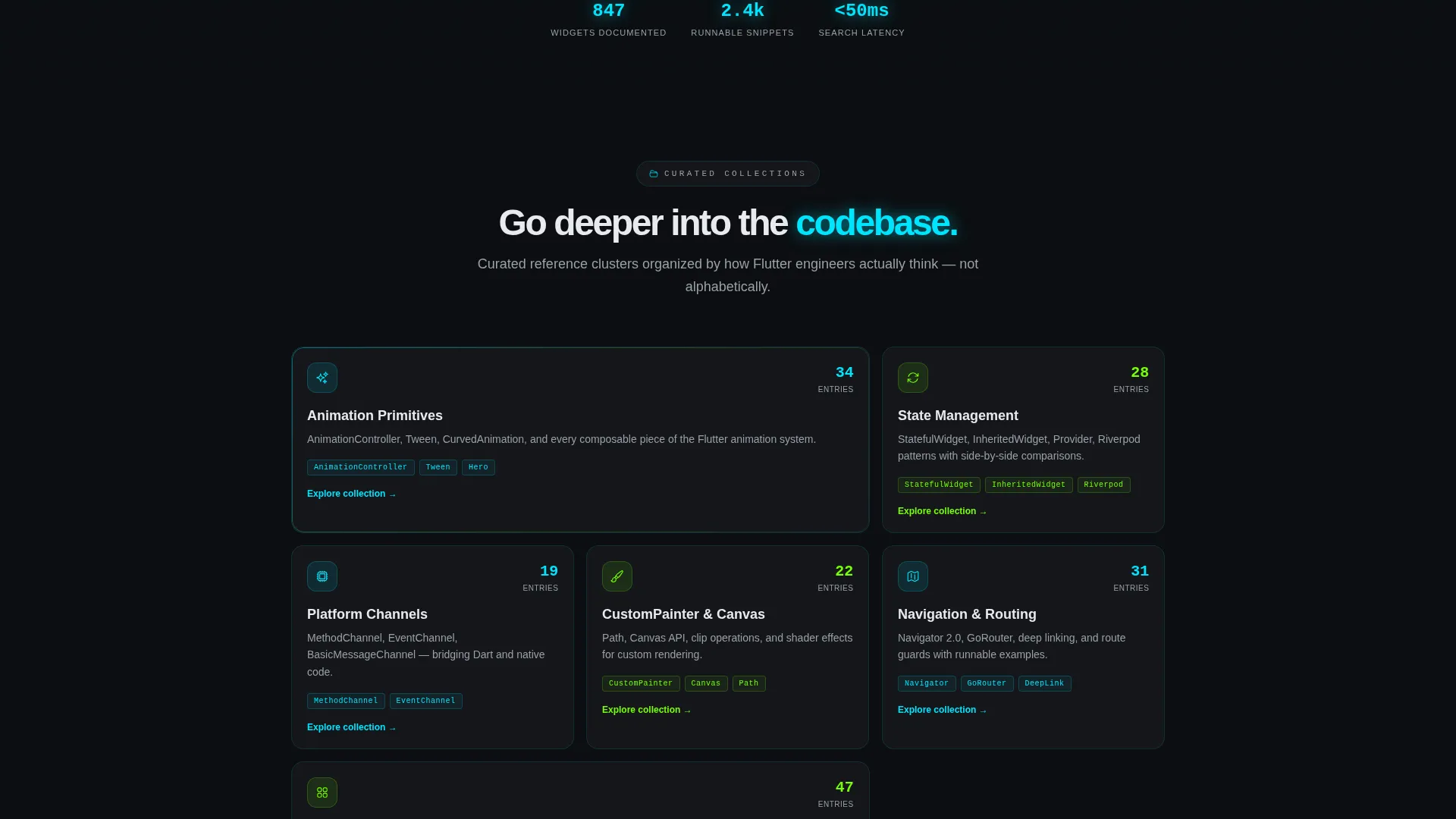Click the DeepLink tag

pos(1045,683)
